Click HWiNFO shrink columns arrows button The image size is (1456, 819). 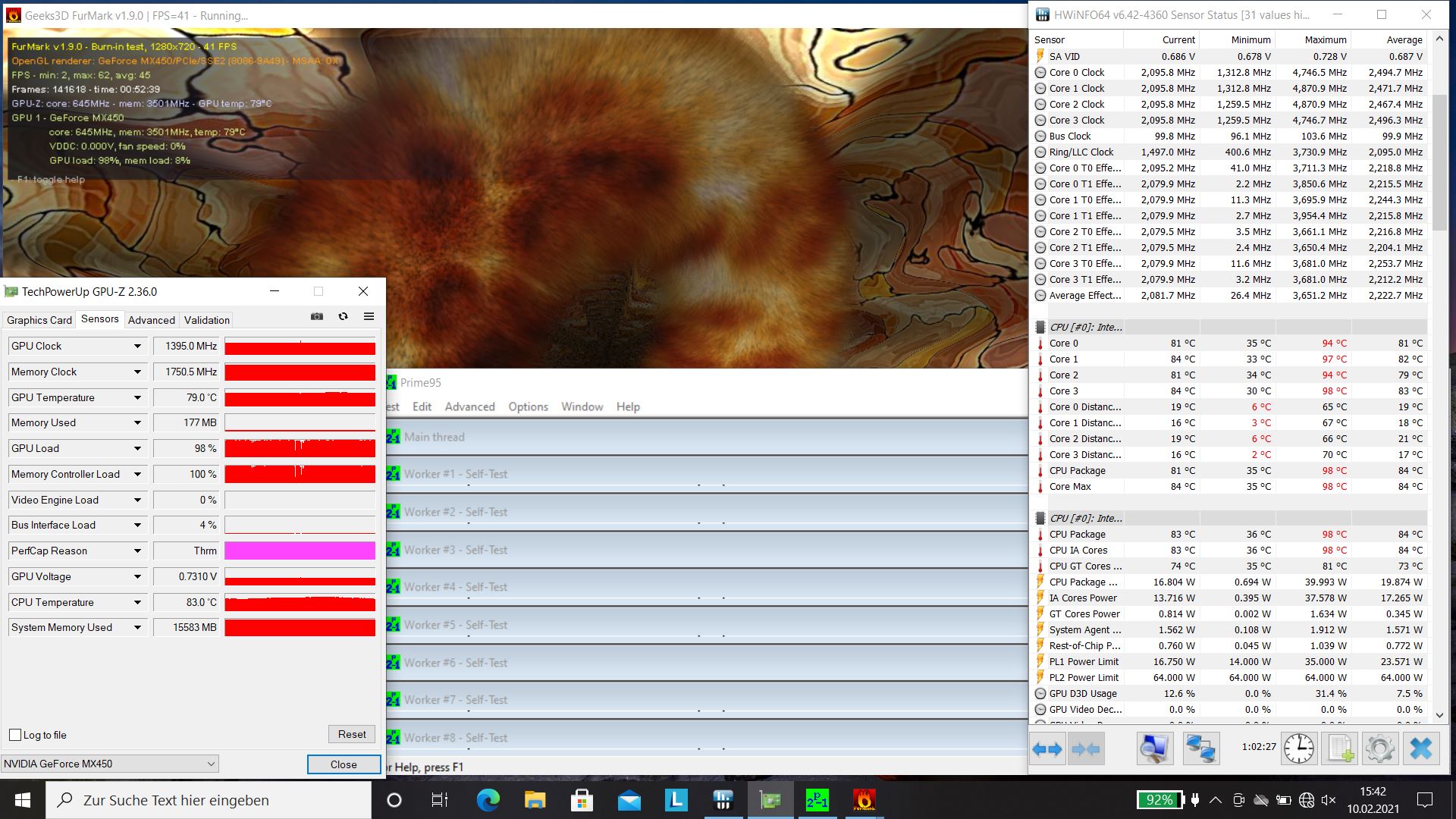click(x=1086, y=749)
